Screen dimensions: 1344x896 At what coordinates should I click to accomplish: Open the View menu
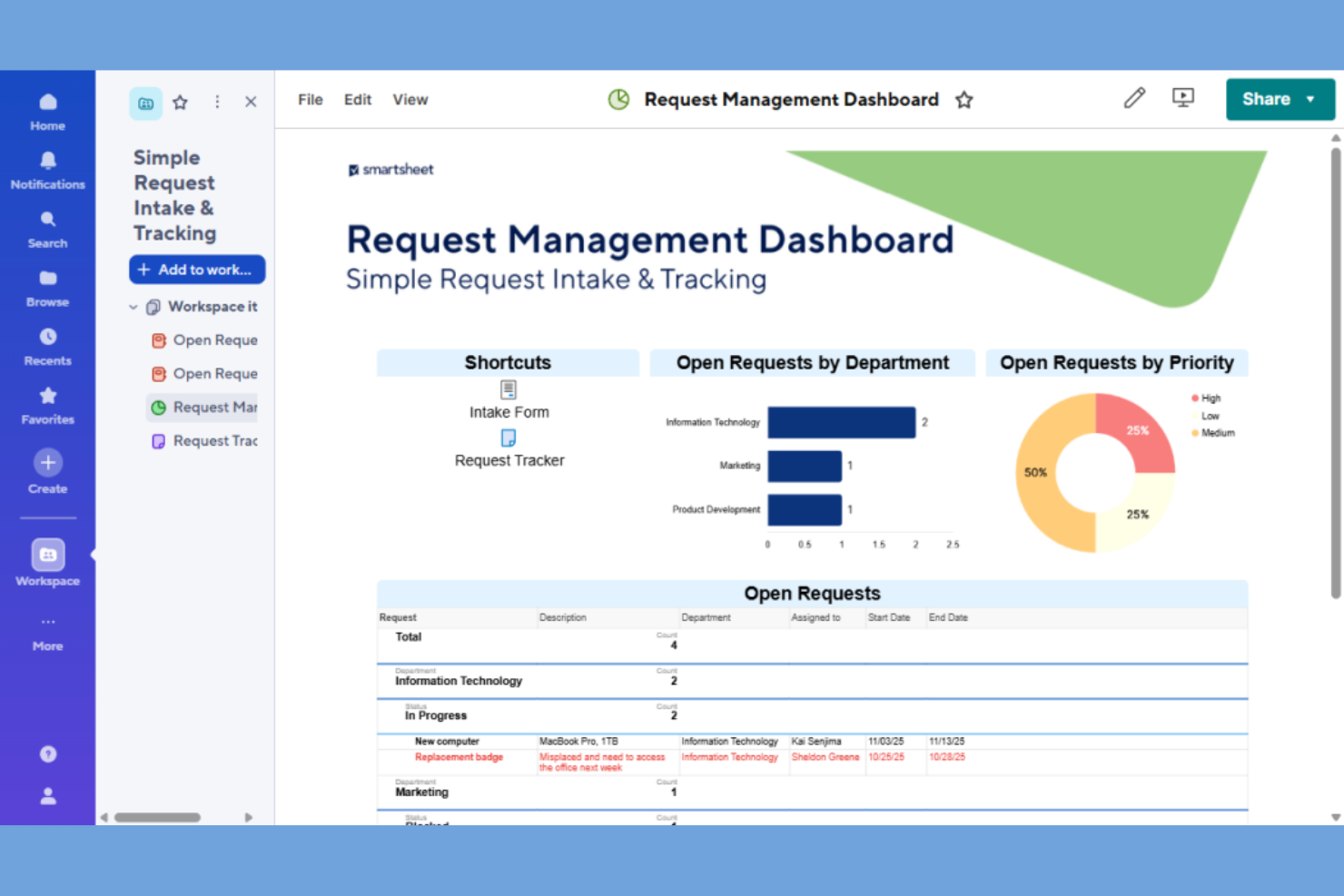pos(410,100)
